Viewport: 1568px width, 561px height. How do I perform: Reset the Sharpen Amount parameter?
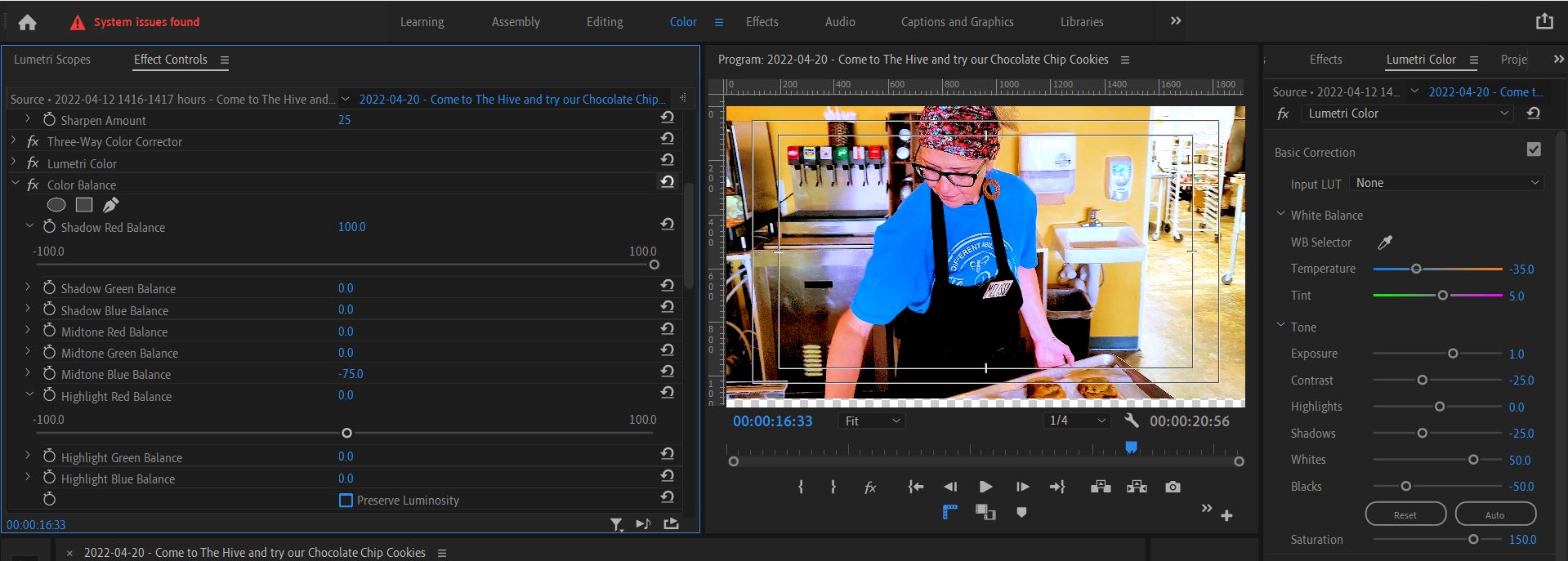(x=668, y=118)
